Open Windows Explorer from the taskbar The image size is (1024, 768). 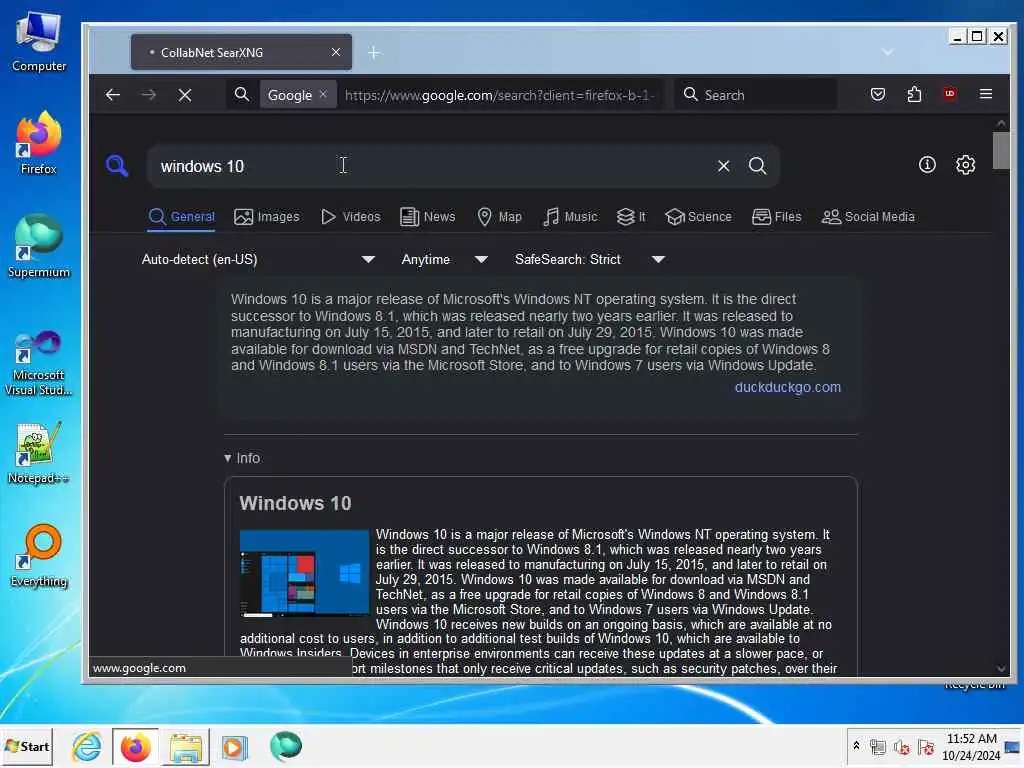tap(185, 746)
